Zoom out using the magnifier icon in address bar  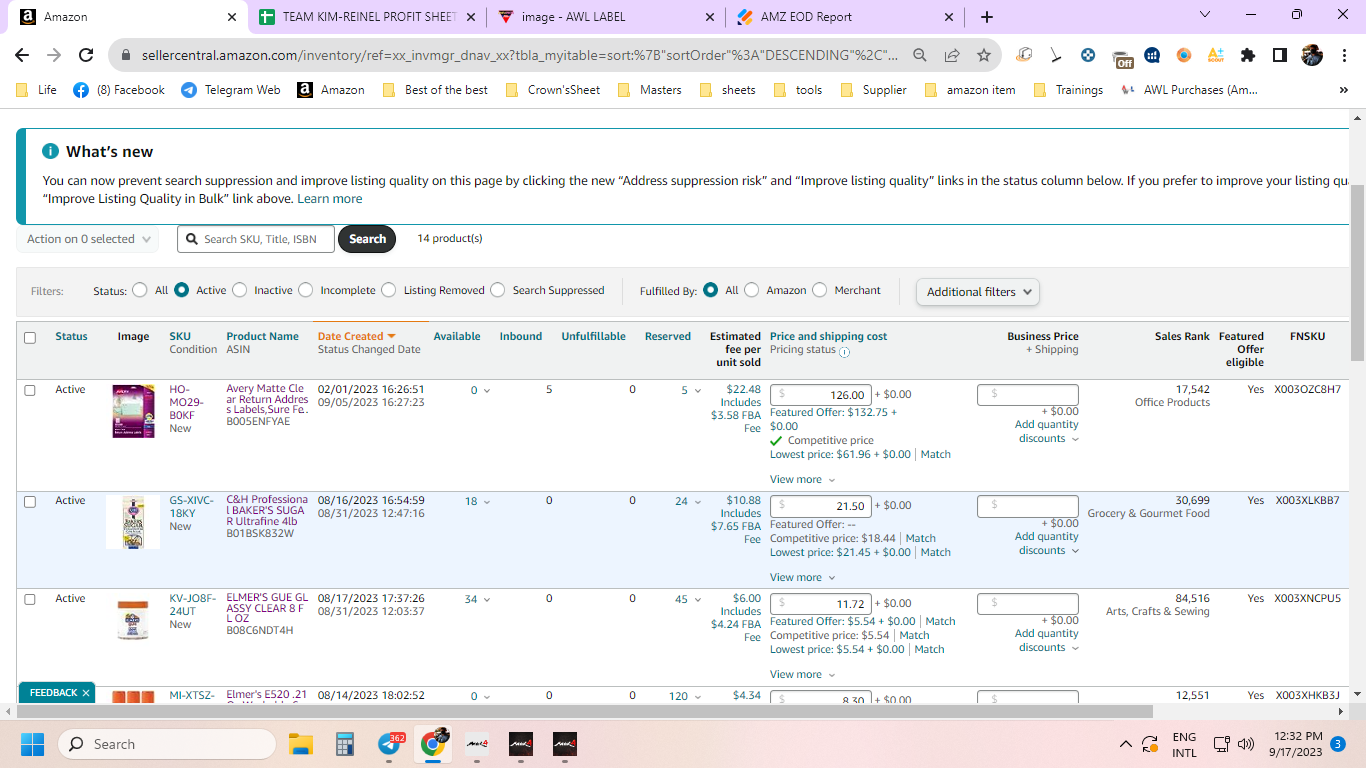pyautogui.click(x=920, y=55)
